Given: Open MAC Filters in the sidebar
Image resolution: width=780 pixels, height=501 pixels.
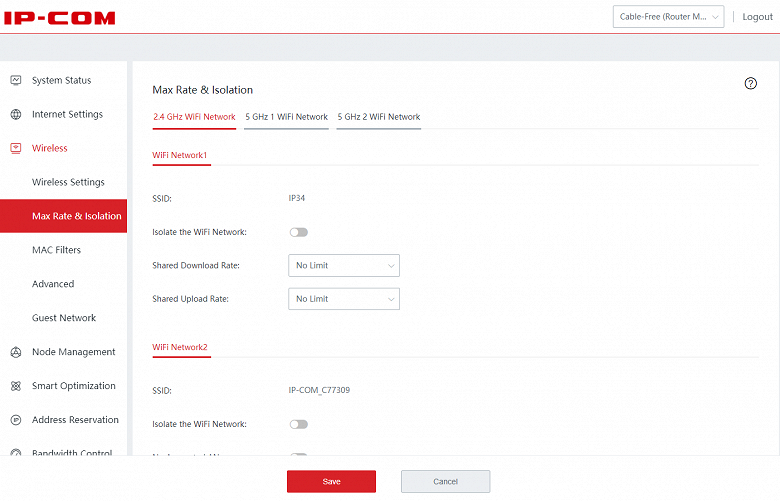Looking at the screenshot, I should pyautogui.click(x=56, y=250).
